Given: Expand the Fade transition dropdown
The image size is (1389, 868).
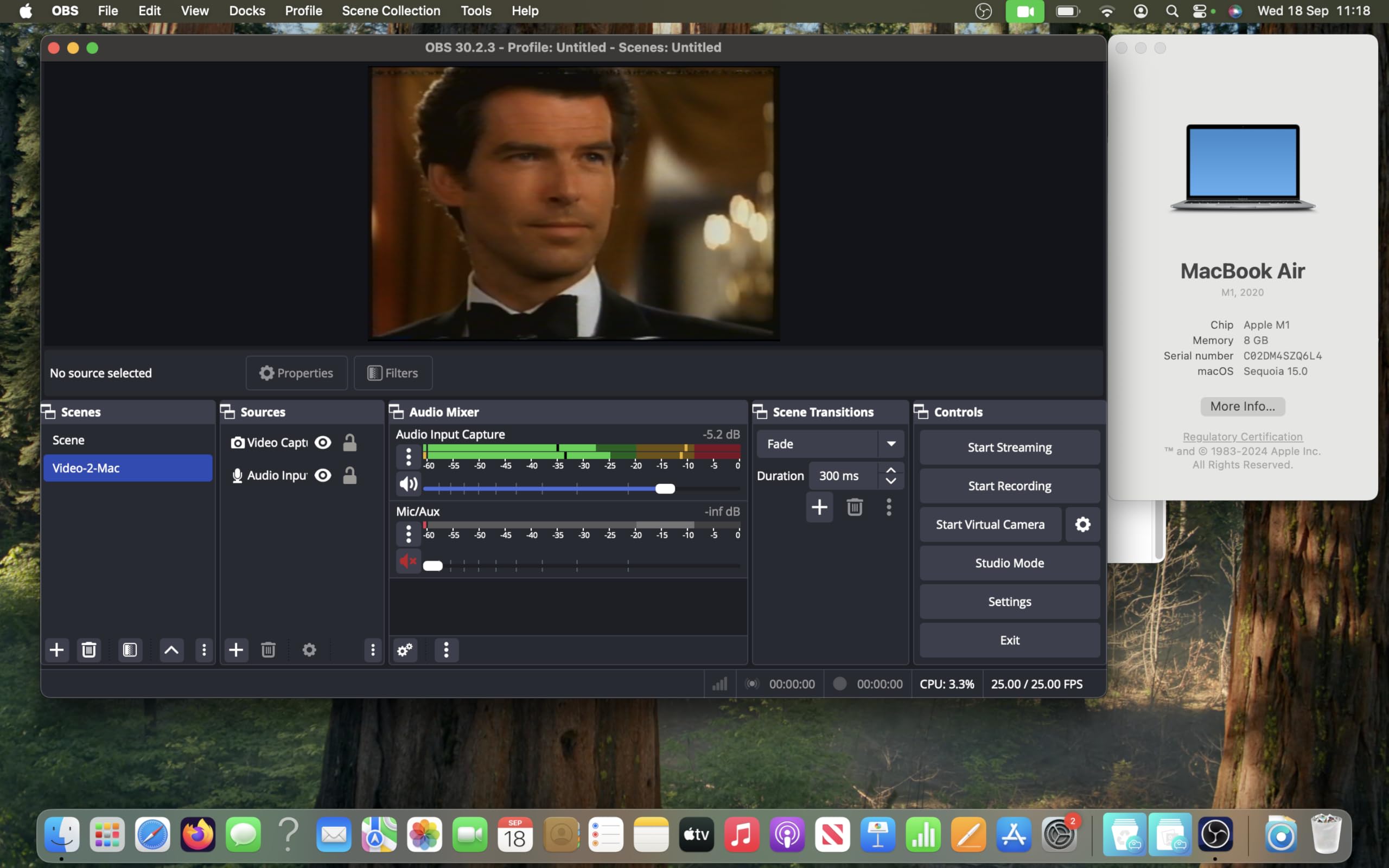Looking at the screenshot, I should point(891,444).
